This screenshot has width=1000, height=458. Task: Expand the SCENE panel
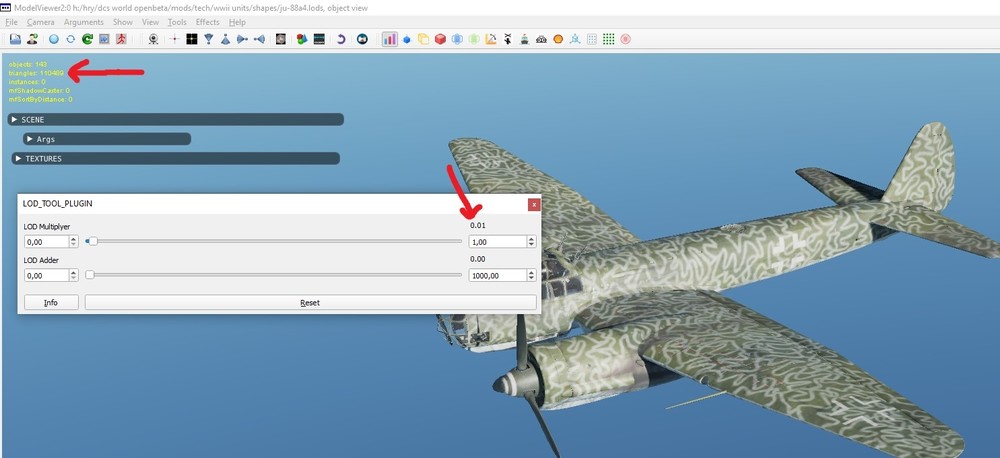pos(176,119)
